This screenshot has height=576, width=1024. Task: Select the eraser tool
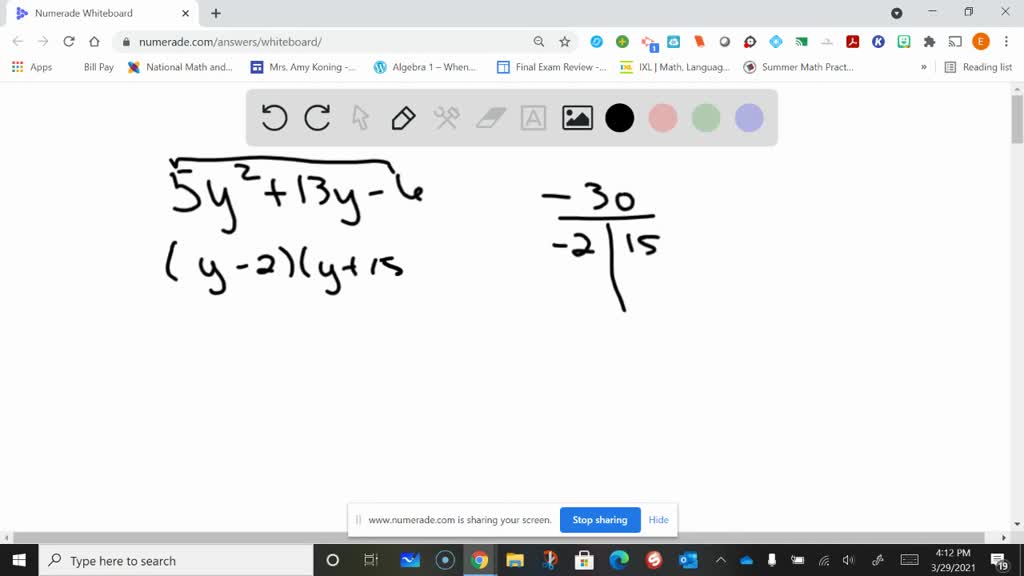pos(489,117)
